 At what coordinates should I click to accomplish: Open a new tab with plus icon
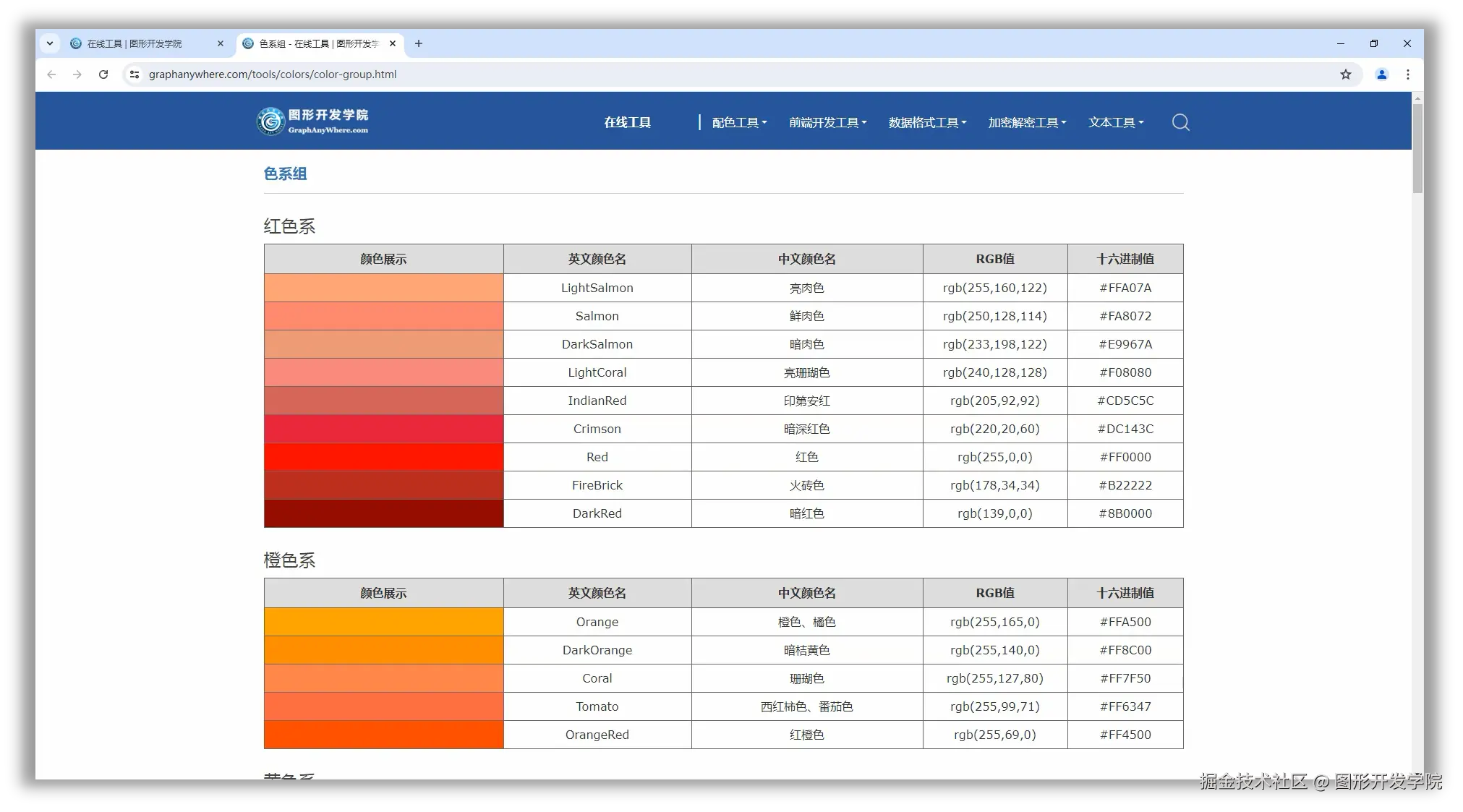[418, 43]
